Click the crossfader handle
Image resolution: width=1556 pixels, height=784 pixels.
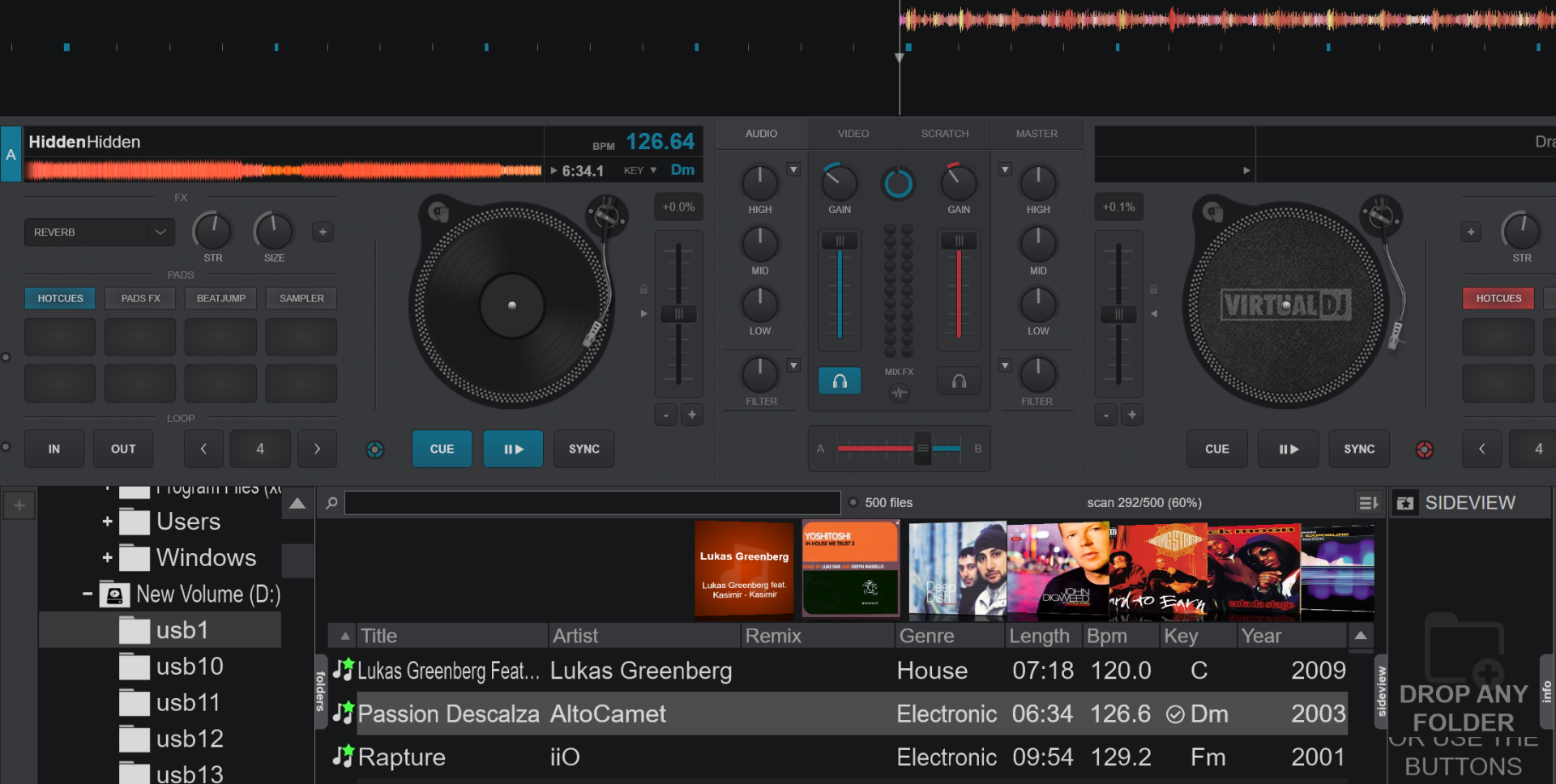pyautogui.click(x=922, y=448)
